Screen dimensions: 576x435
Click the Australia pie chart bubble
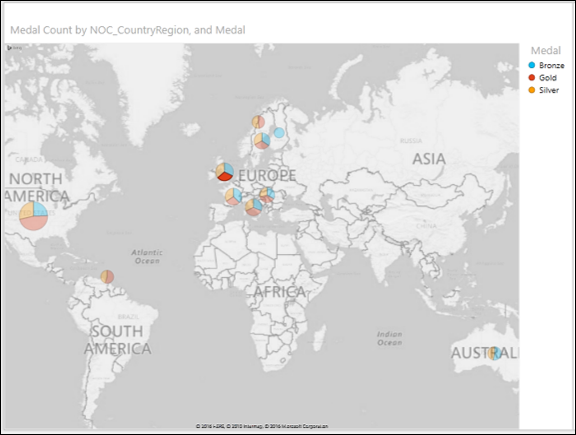(x=494, y=353)
